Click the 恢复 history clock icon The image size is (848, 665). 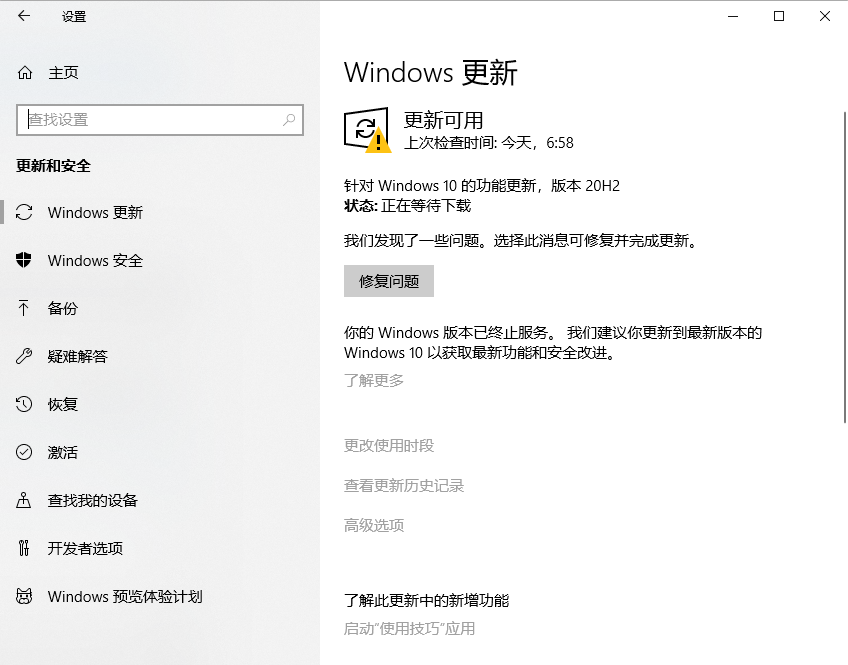coord(24,404)
